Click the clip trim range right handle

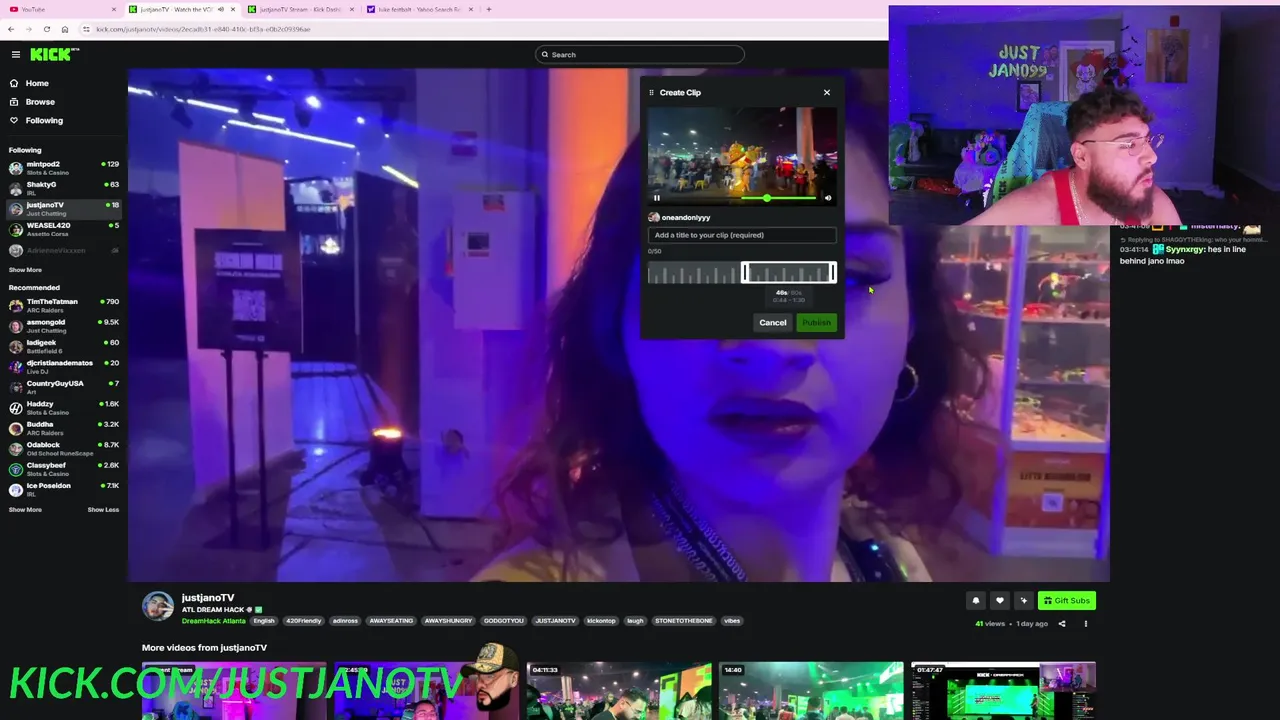click(833, 273)
